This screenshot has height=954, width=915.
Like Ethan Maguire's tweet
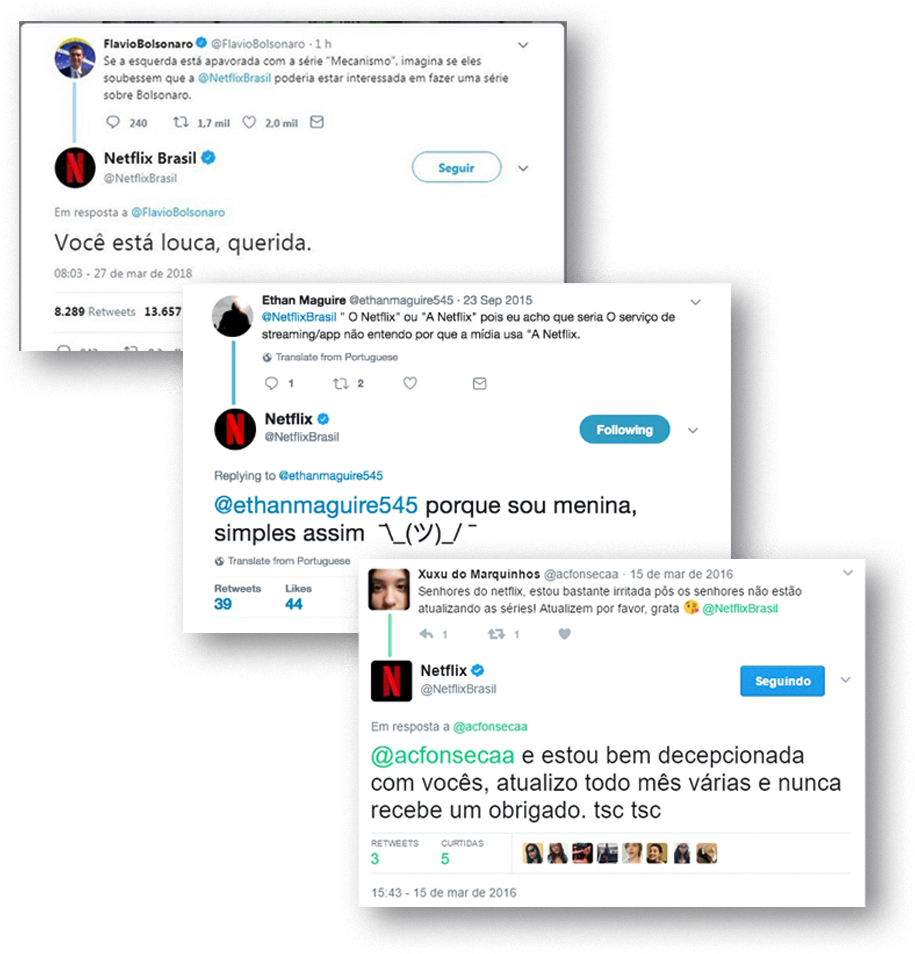[410, 383]
